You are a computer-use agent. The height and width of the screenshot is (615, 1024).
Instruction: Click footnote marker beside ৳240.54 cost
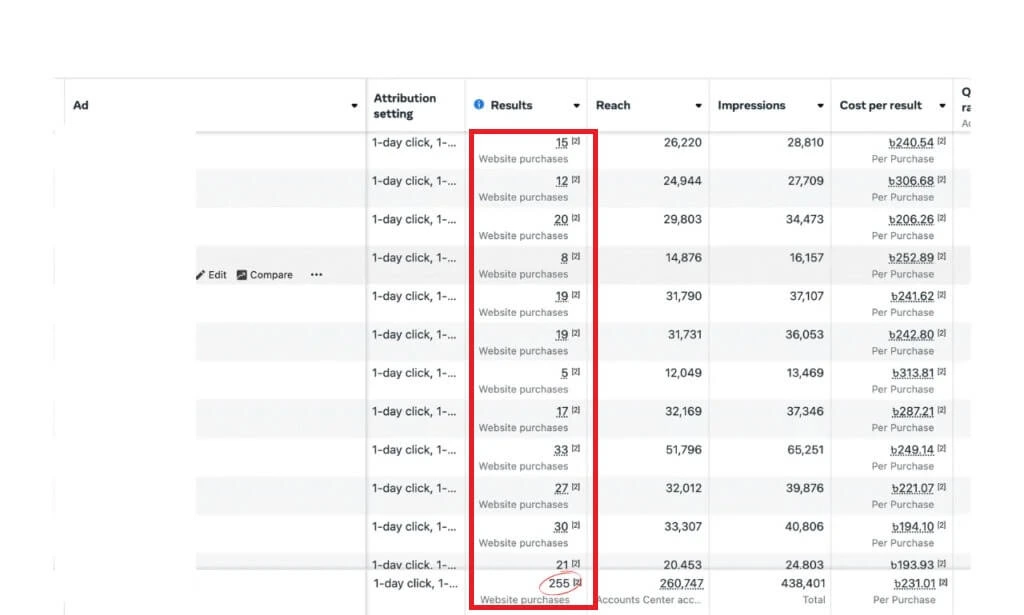coord(942,141)
